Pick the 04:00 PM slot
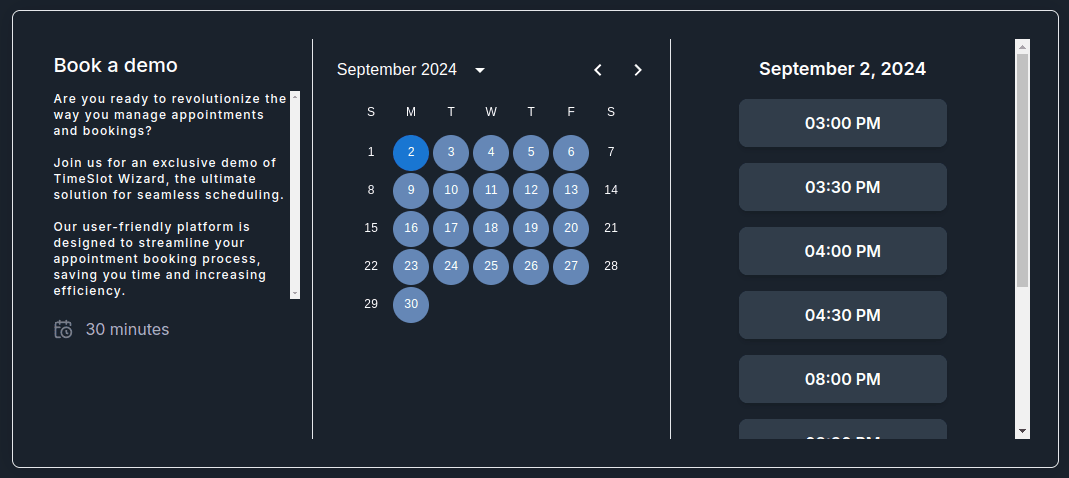Viewport: 1069px width, 478px height. pos(842,251)
